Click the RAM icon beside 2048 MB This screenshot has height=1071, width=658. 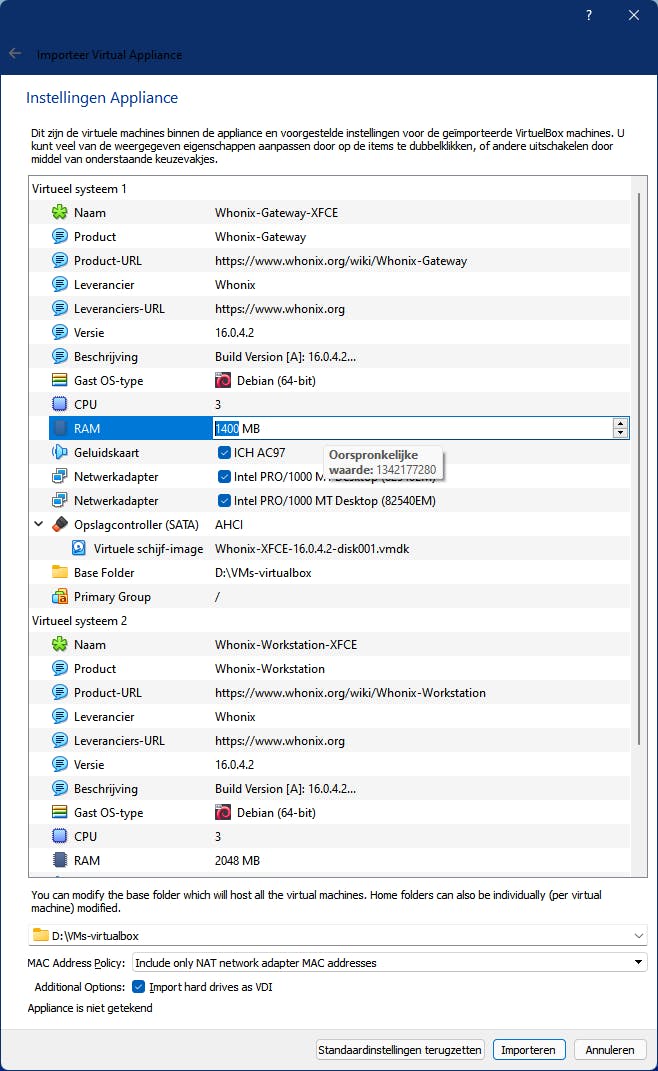click(x=60, y=860)
